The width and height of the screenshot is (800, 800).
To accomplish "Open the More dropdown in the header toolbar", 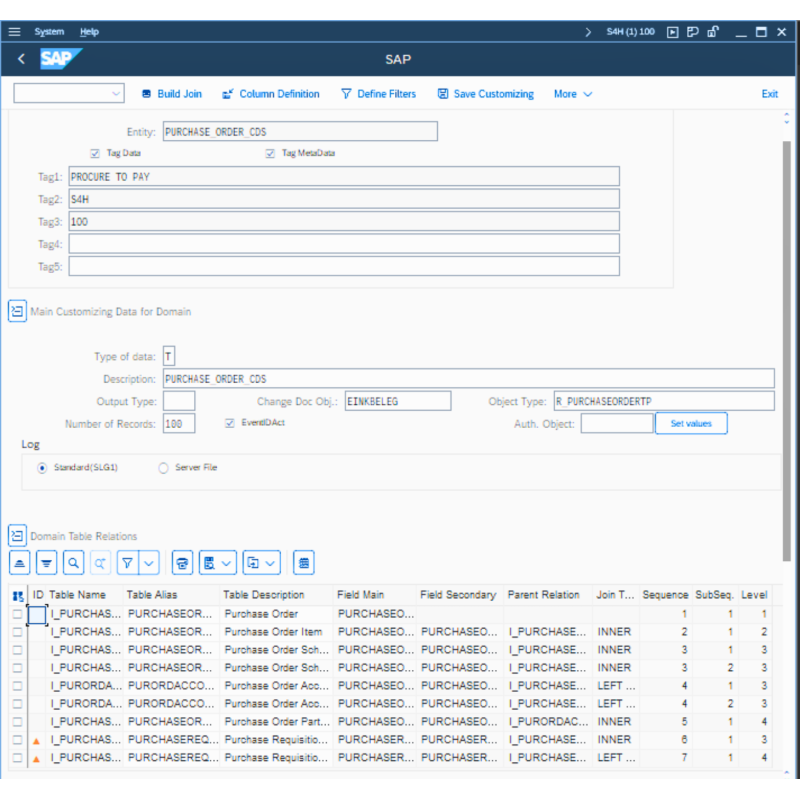I will [x=572, y=93].
